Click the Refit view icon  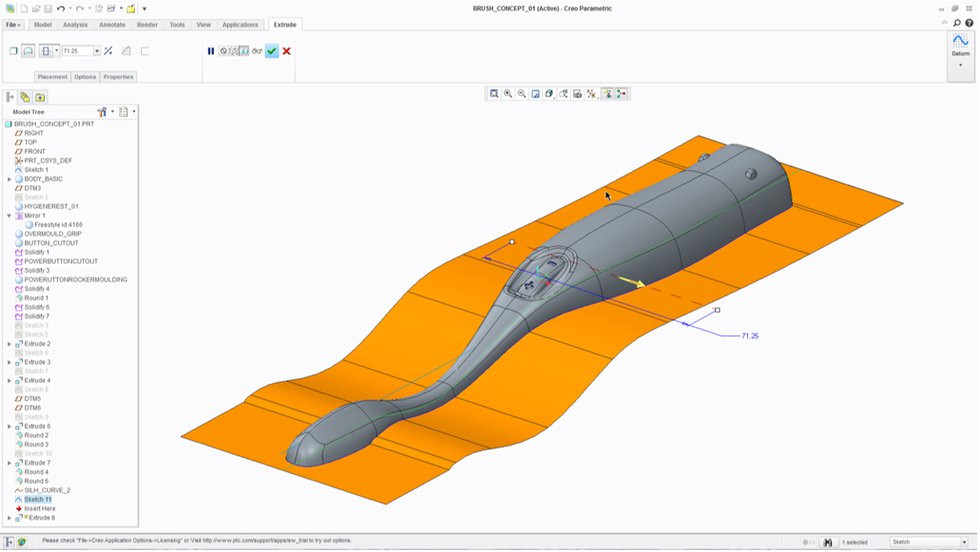pos(494,94)
